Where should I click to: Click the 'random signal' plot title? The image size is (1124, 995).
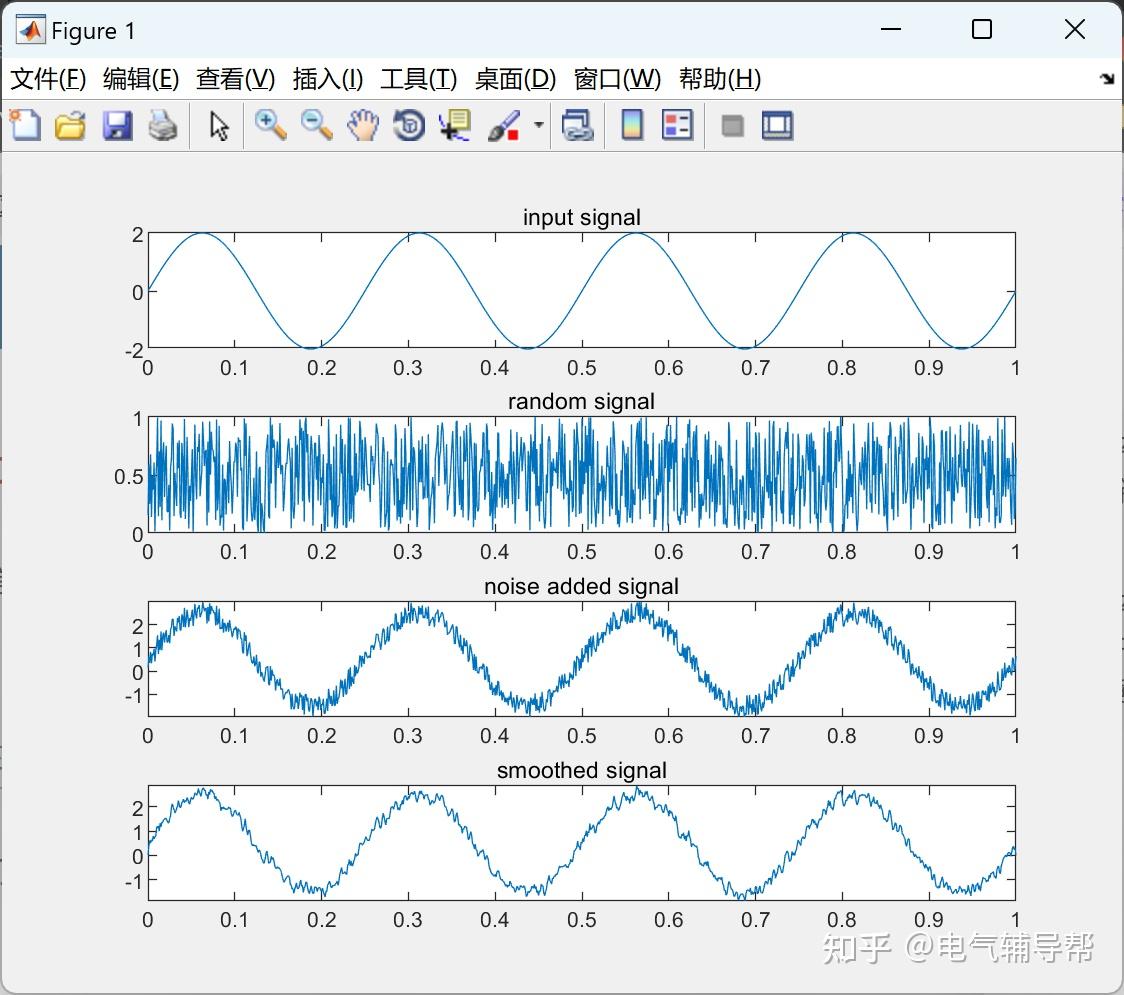pos(581,401)
